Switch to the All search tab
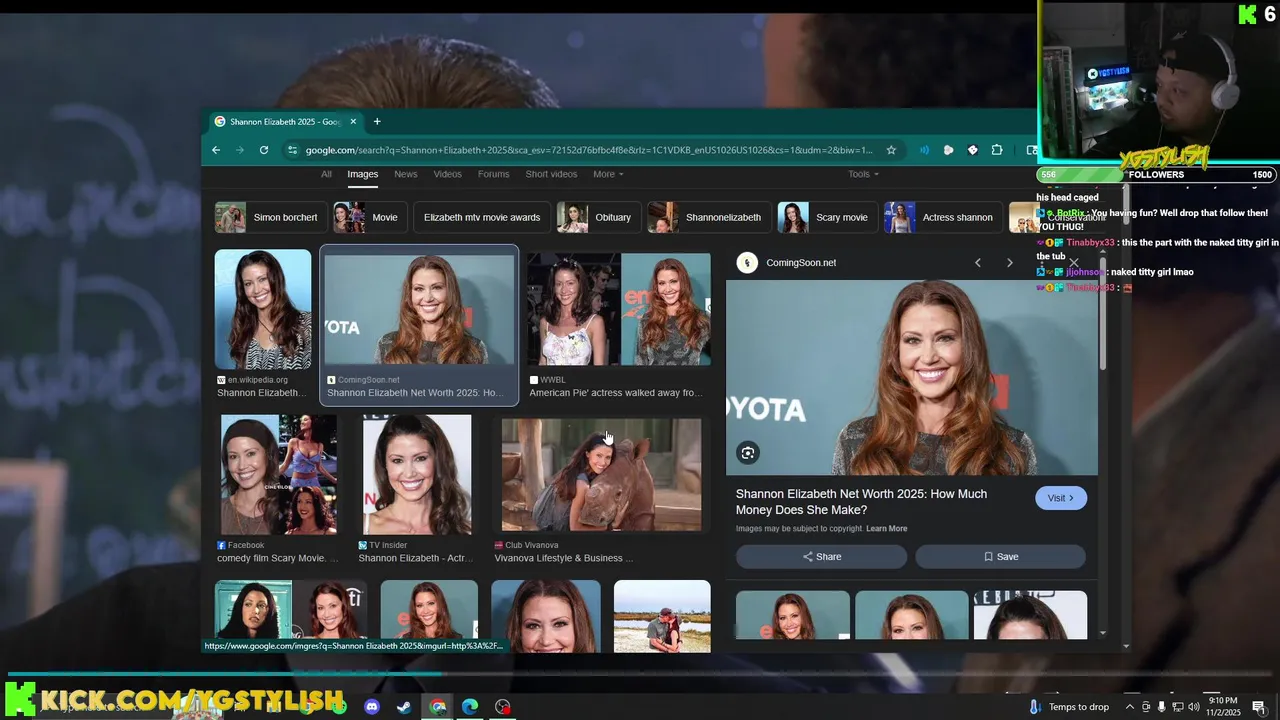Image resolution: width=1280 pixels, height=720 pixels. (x=326, y=174)
